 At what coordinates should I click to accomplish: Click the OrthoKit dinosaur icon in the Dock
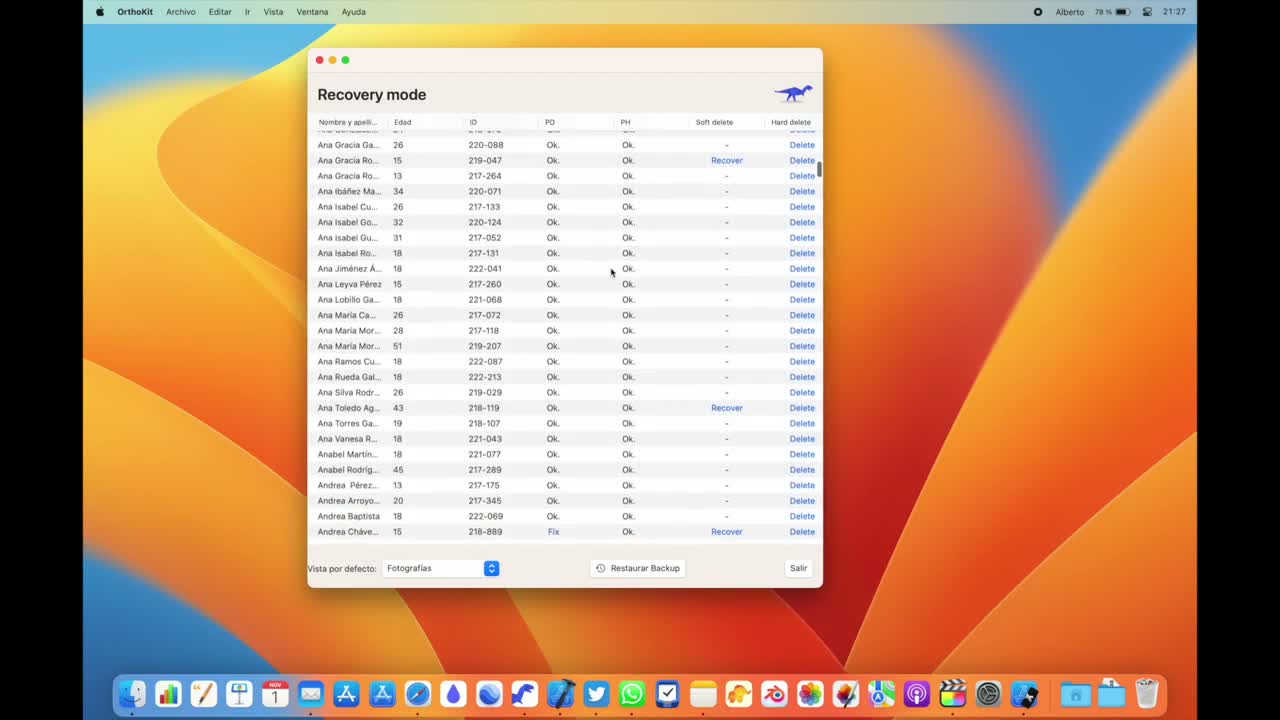coord(525,693)
